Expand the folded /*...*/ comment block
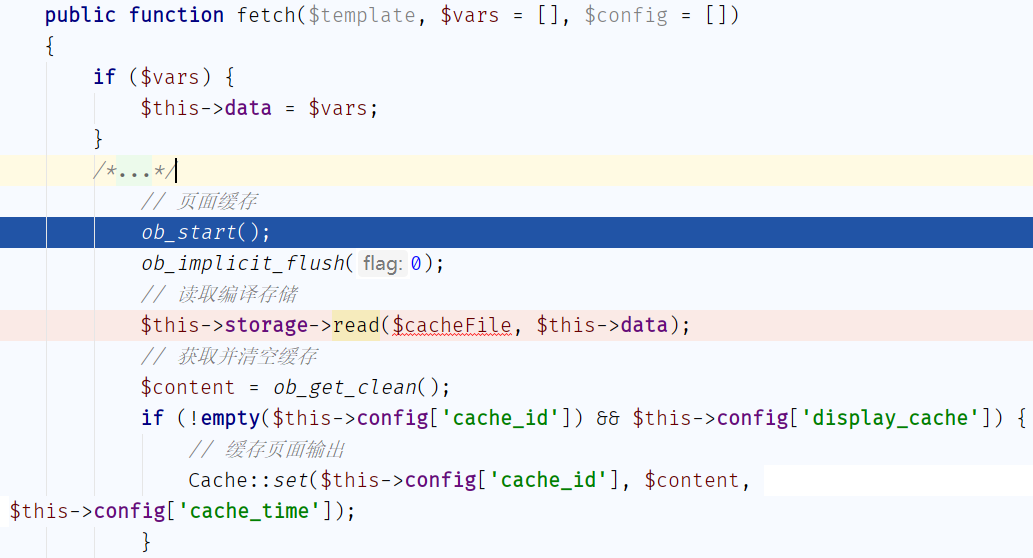 pyautogui.click(x=134, y=171)
